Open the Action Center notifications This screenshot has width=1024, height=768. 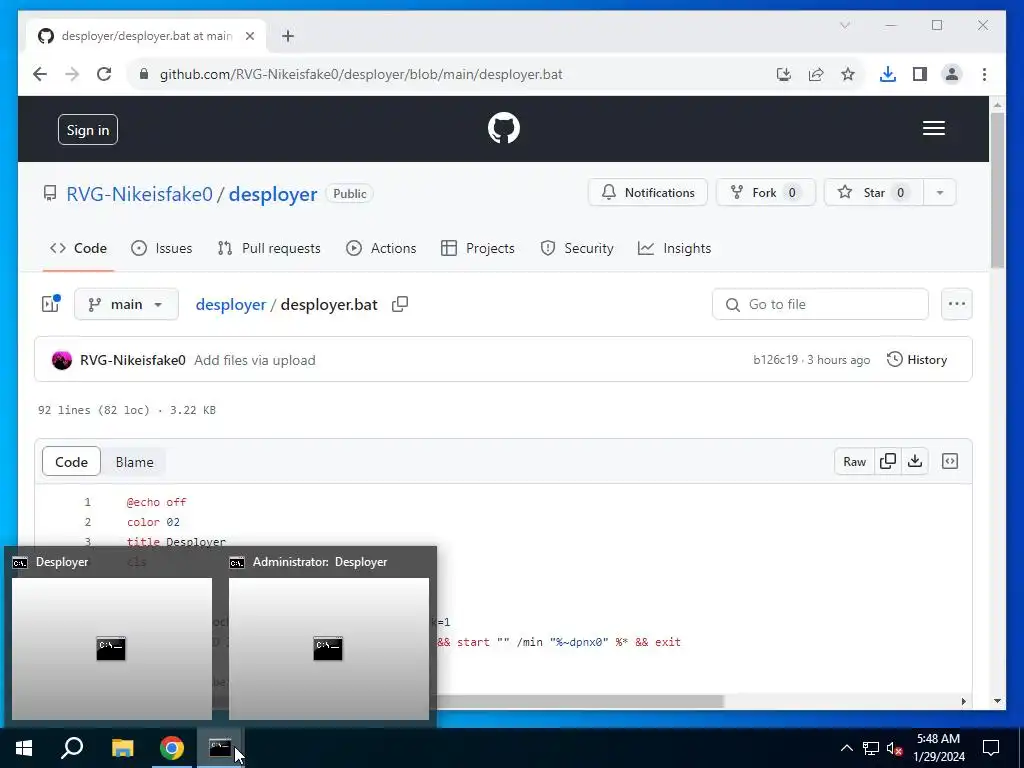[x=991, y=748]
